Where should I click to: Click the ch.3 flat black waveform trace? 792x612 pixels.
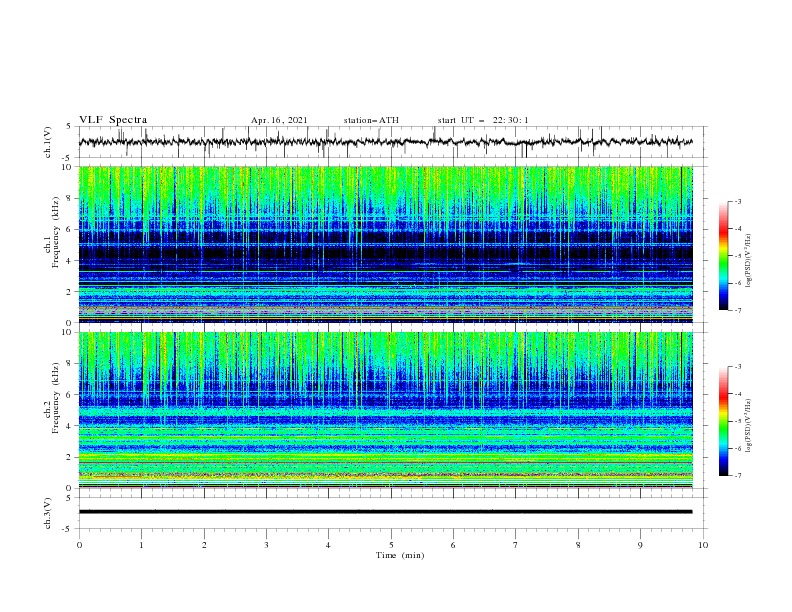385,512
